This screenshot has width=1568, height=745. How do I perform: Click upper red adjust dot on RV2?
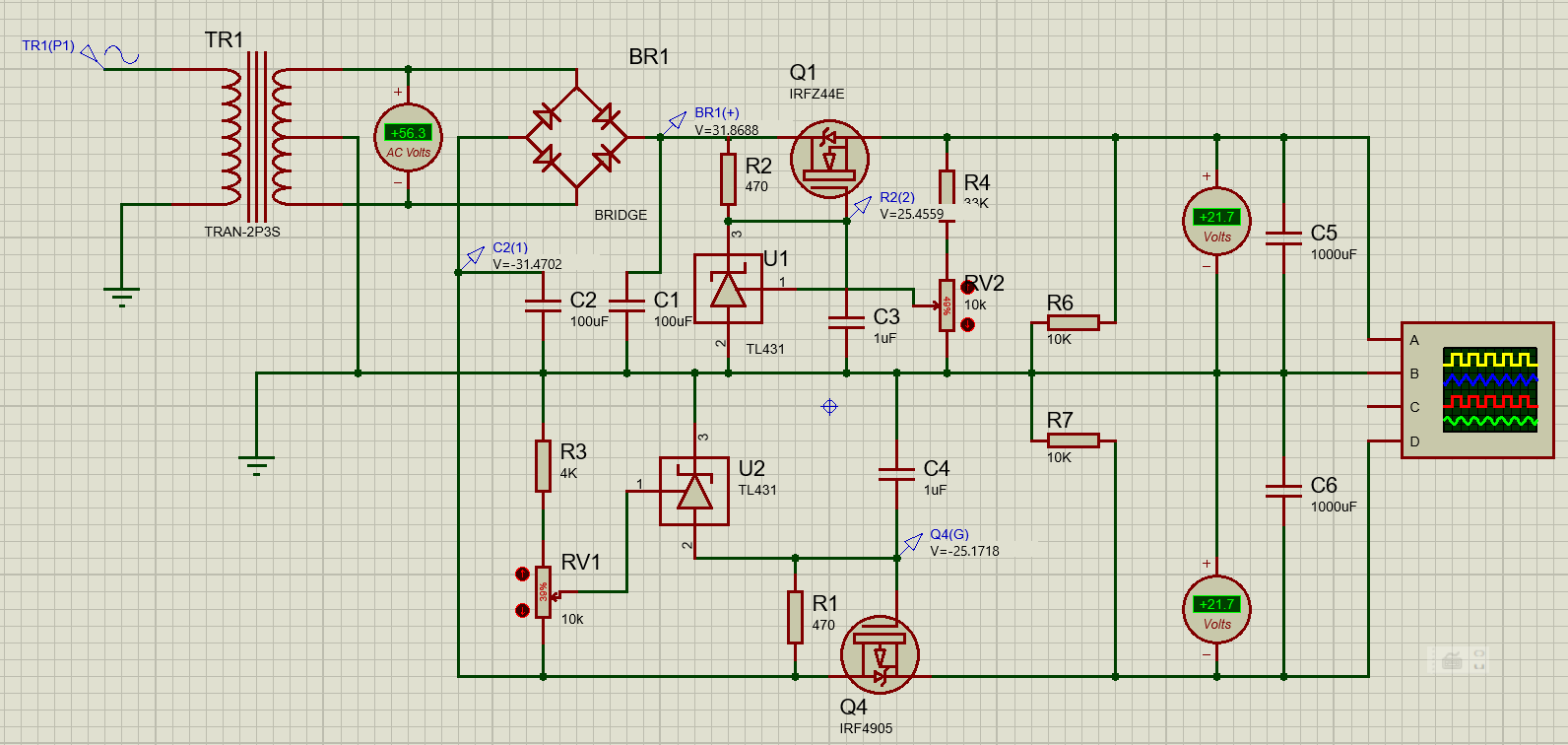pyautogui.click(x=967, y=288)
